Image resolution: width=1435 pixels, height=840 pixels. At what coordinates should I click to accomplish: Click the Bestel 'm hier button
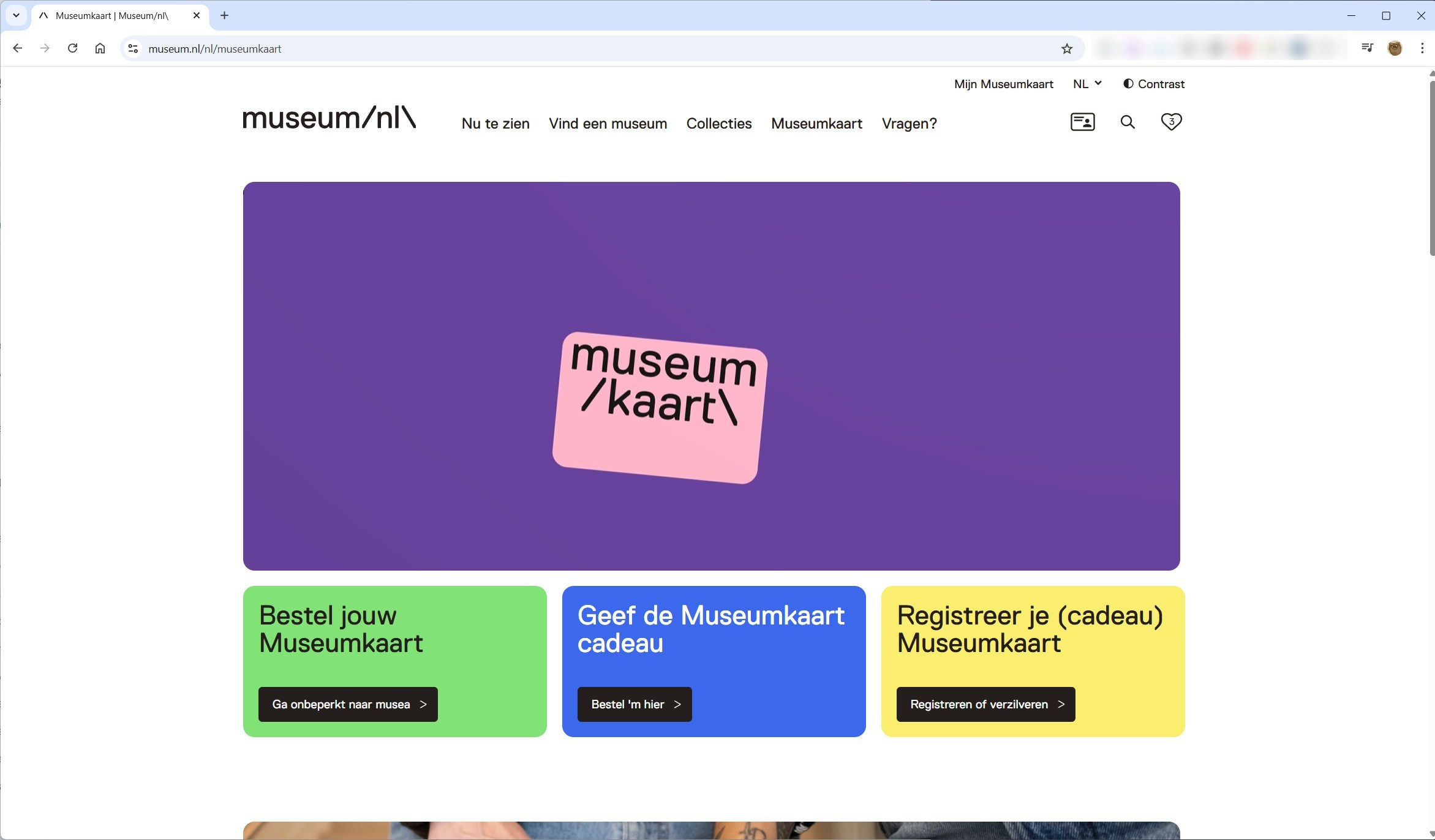pos(635,704)
